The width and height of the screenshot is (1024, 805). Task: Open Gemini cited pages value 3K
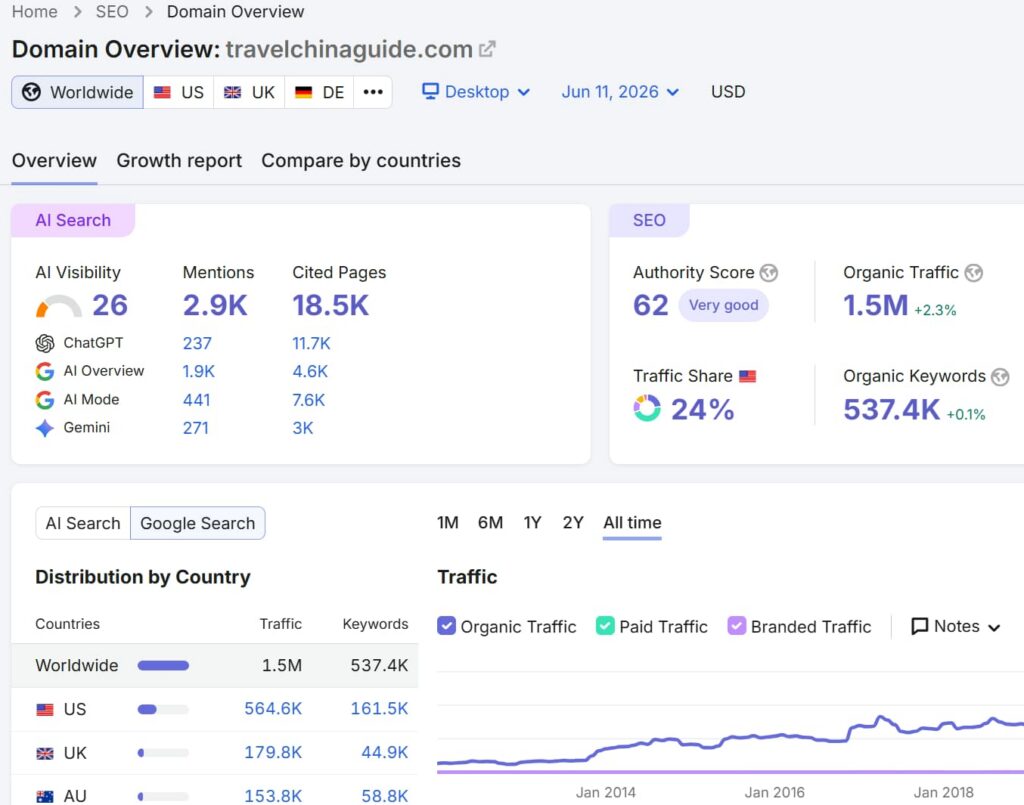[303, 428]
